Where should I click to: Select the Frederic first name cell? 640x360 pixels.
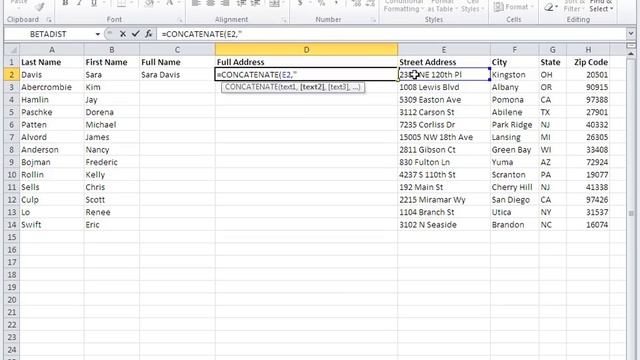coord(112,162)
